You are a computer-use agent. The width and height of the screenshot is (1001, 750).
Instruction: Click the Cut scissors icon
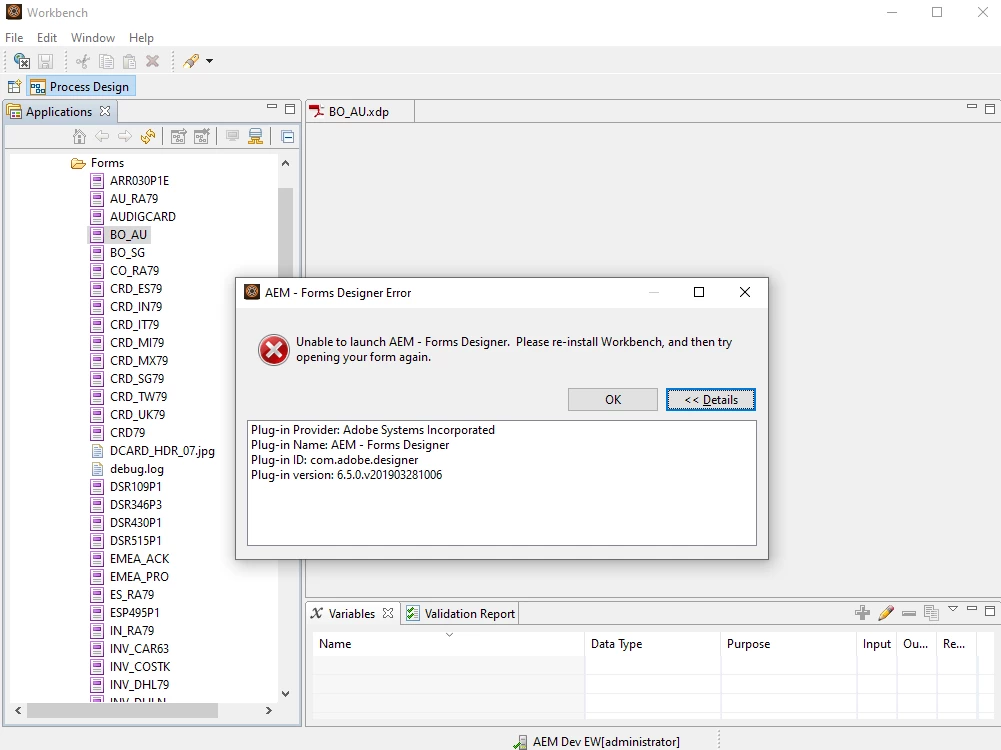click(82, 61)
